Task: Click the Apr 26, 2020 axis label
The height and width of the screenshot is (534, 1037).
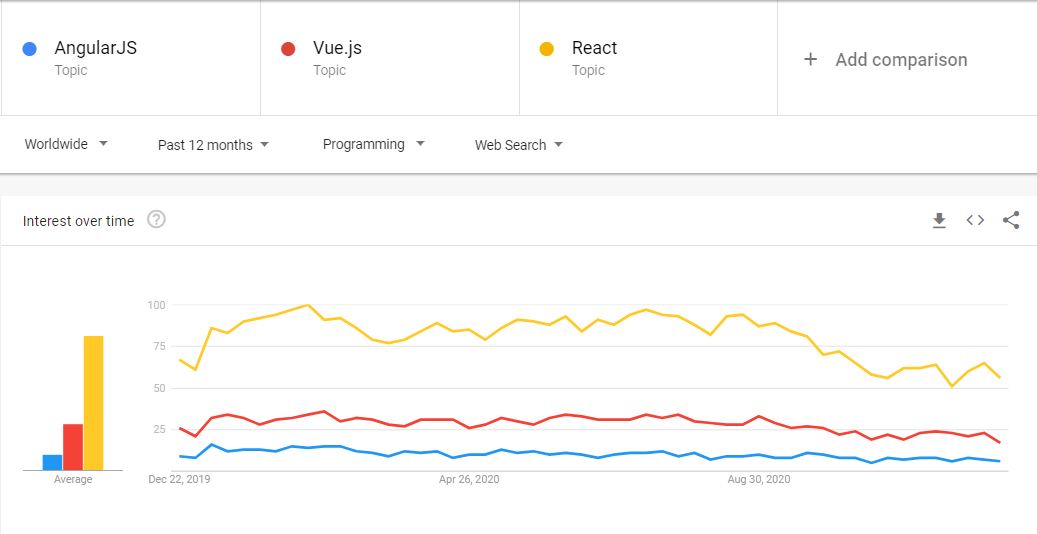Action: coord(469,480)
